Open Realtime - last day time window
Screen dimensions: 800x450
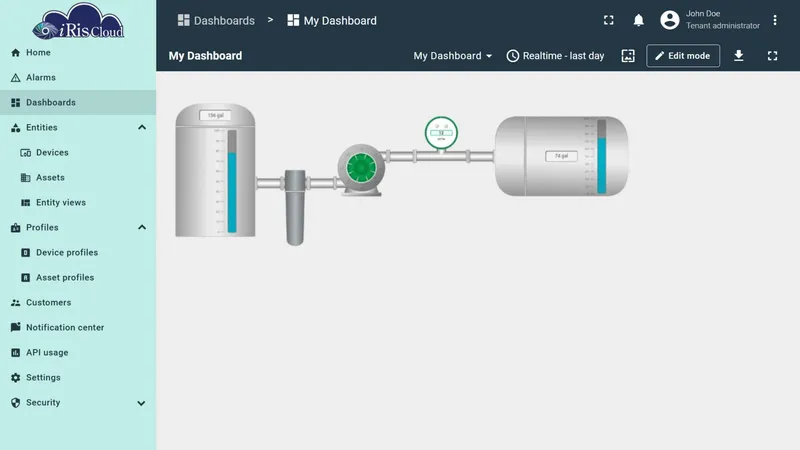(555, 56)
